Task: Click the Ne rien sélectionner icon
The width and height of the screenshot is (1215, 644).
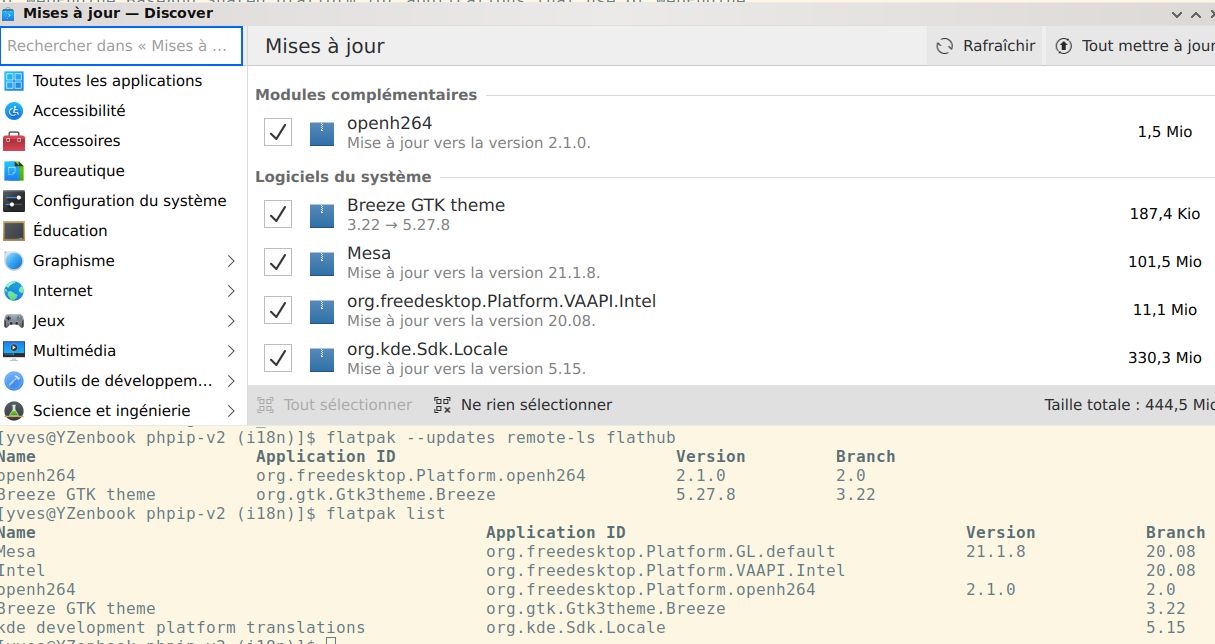Action: (x=442, y=405)
